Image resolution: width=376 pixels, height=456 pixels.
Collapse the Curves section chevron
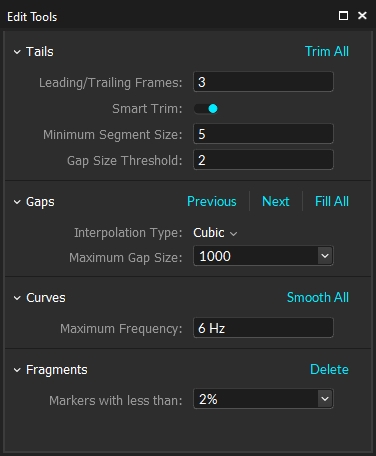pos(17,298)
